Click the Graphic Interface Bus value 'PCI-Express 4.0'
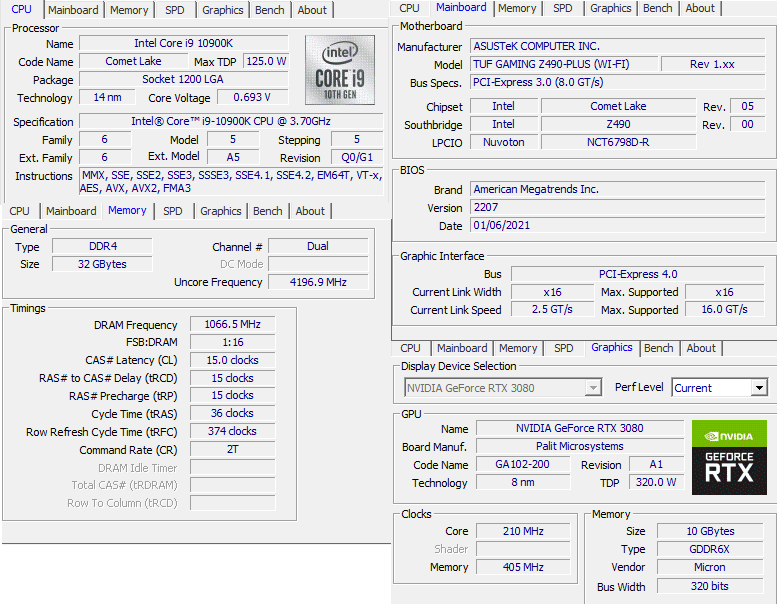The height and width of the screenshot is (604, 777). (638, 274)
